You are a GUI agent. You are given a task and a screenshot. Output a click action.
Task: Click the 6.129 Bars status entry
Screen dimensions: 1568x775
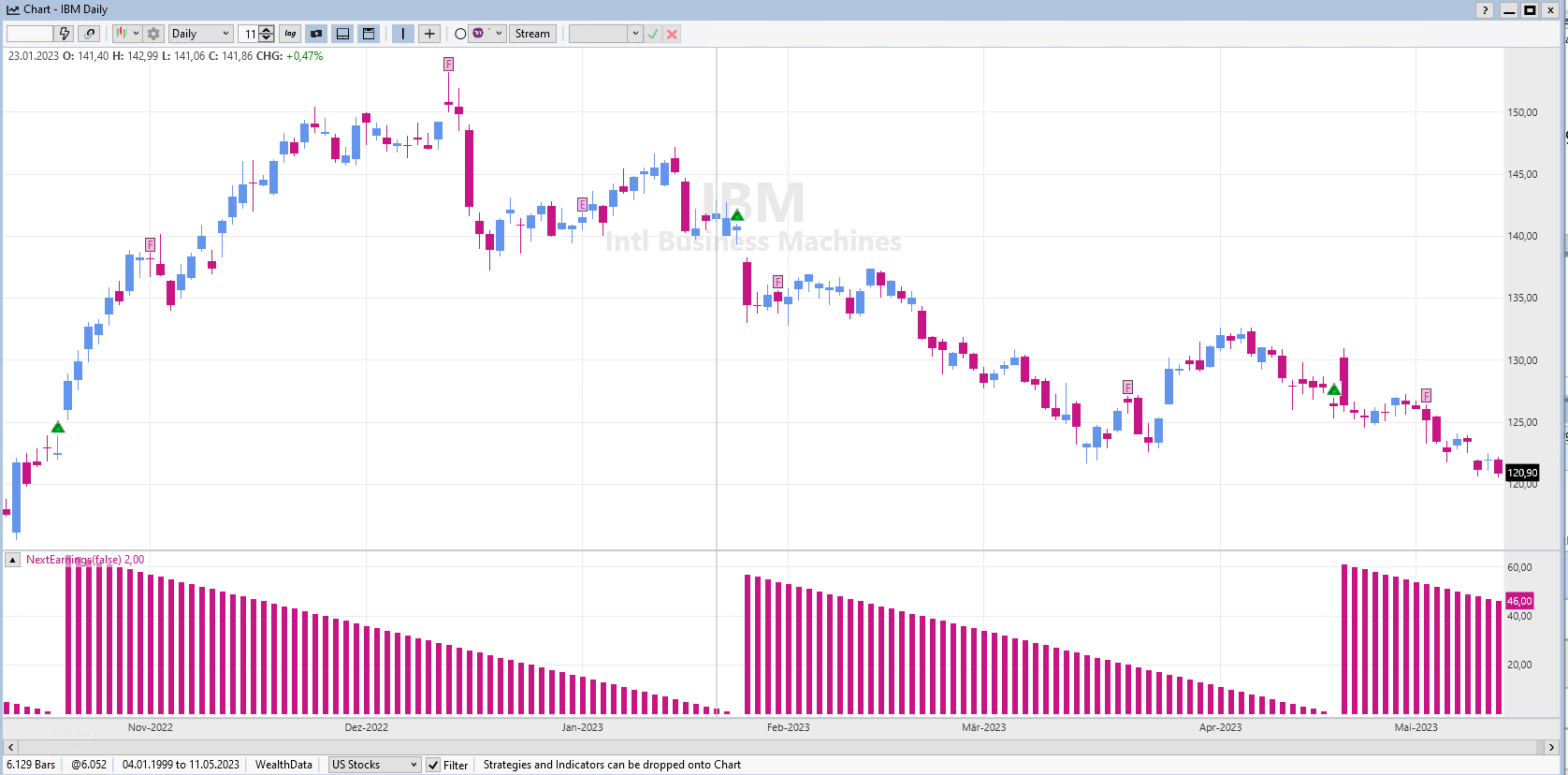[x=31, y=765]
